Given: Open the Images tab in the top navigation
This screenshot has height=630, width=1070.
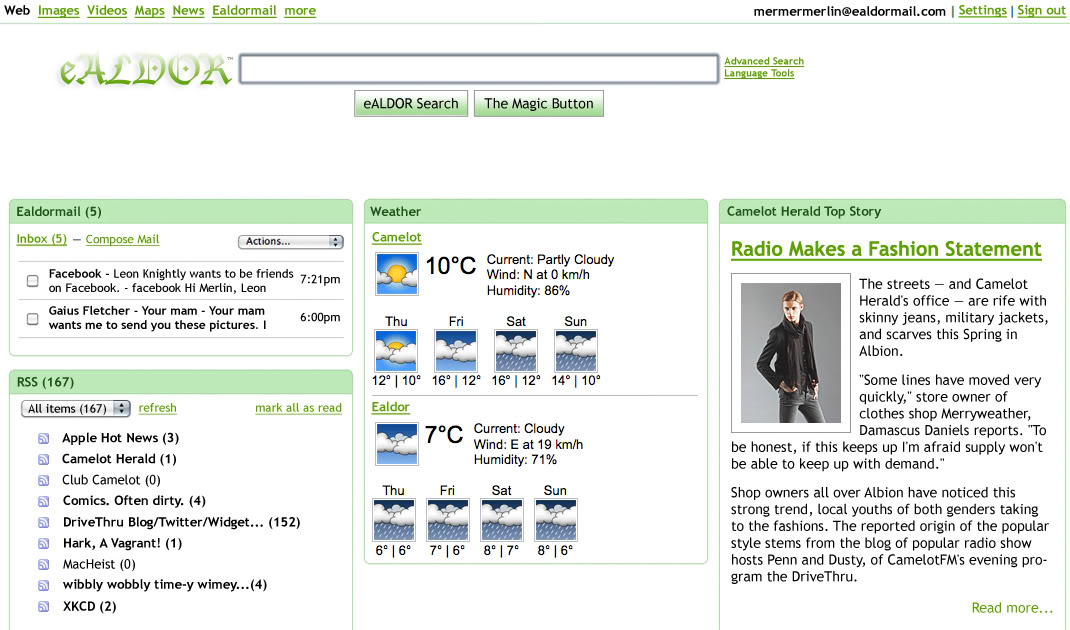Looking at the screenshot, I should [59, 11].
